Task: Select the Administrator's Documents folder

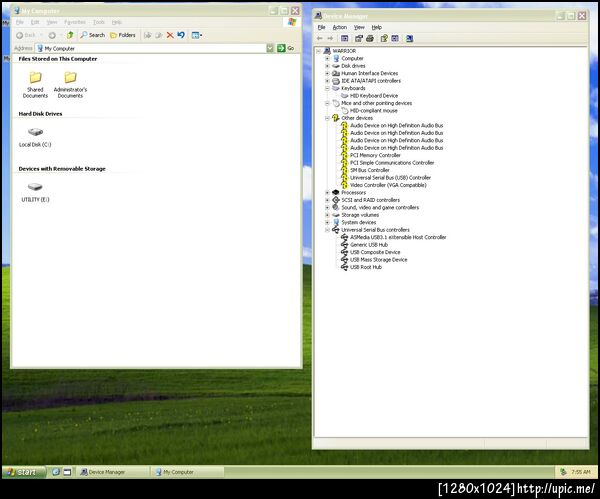Action: pos(70,85)
